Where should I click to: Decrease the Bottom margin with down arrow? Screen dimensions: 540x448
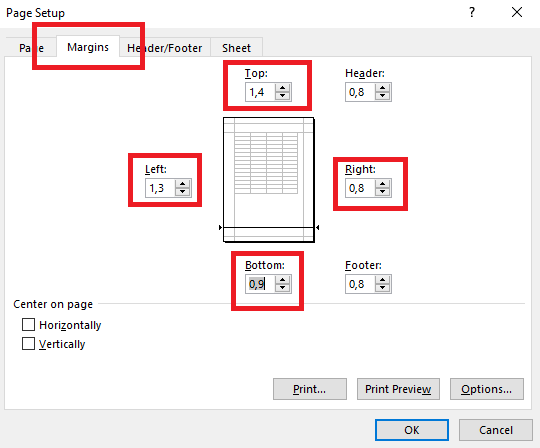[x=283, y=289]
